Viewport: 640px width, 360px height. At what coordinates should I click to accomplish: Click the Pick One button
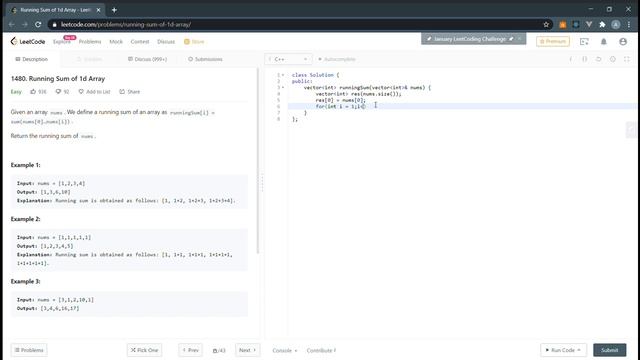(x=144, y=350)
